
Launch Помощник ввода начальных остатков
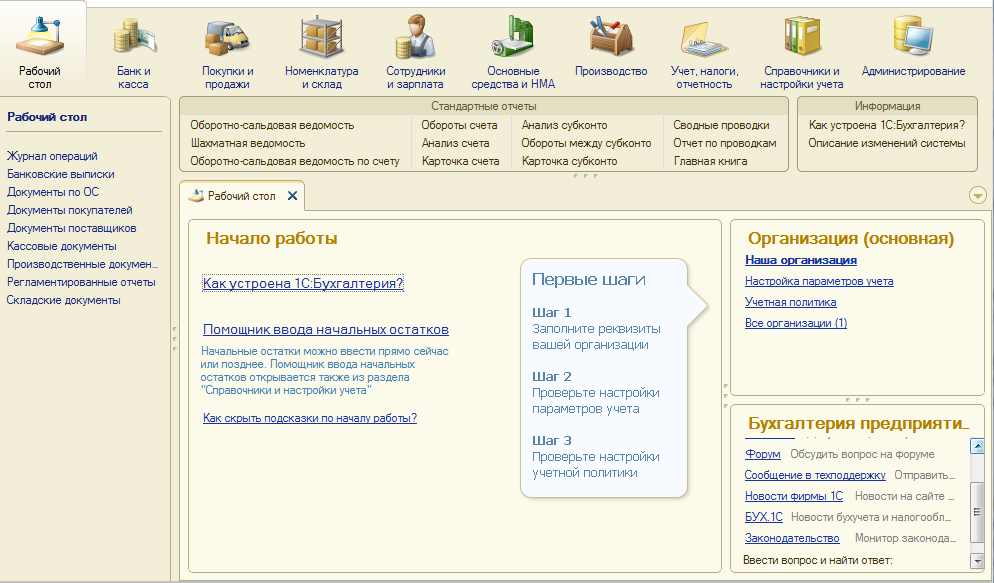[326, 330]
